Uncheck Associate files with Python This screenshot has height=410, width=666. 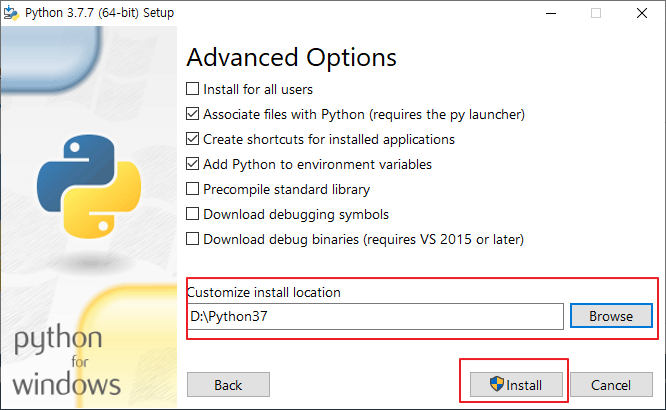pos(192,114)
